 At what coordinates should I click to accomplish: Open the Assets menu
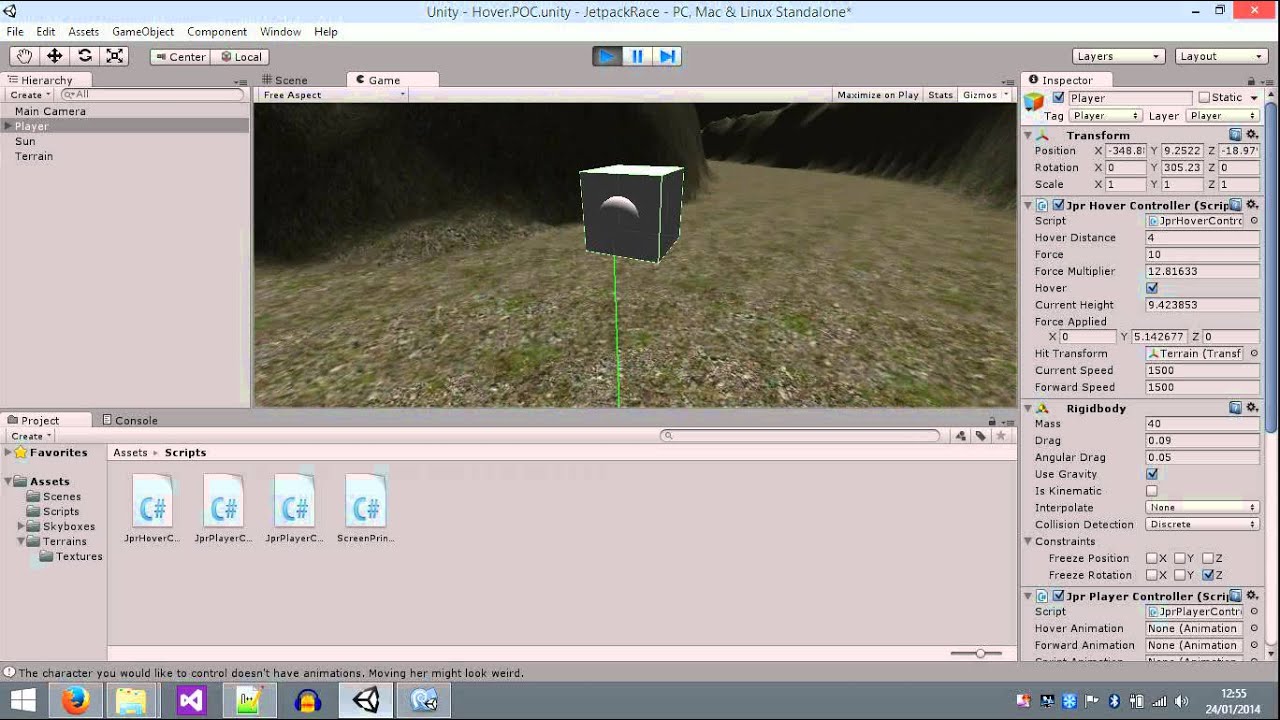point(84,32)
